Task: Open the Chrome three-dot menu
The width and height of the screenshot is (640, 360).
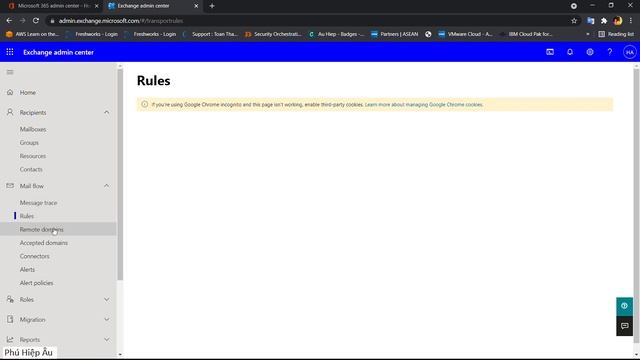Action: [631, 20]
